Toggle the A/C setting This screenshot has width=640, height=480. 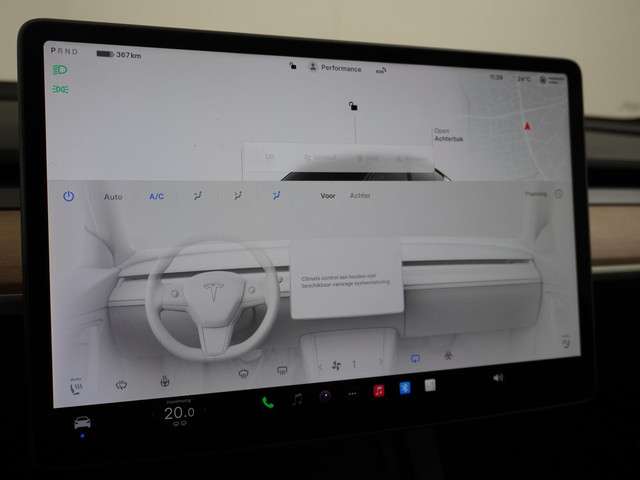(x=156, y=196)
